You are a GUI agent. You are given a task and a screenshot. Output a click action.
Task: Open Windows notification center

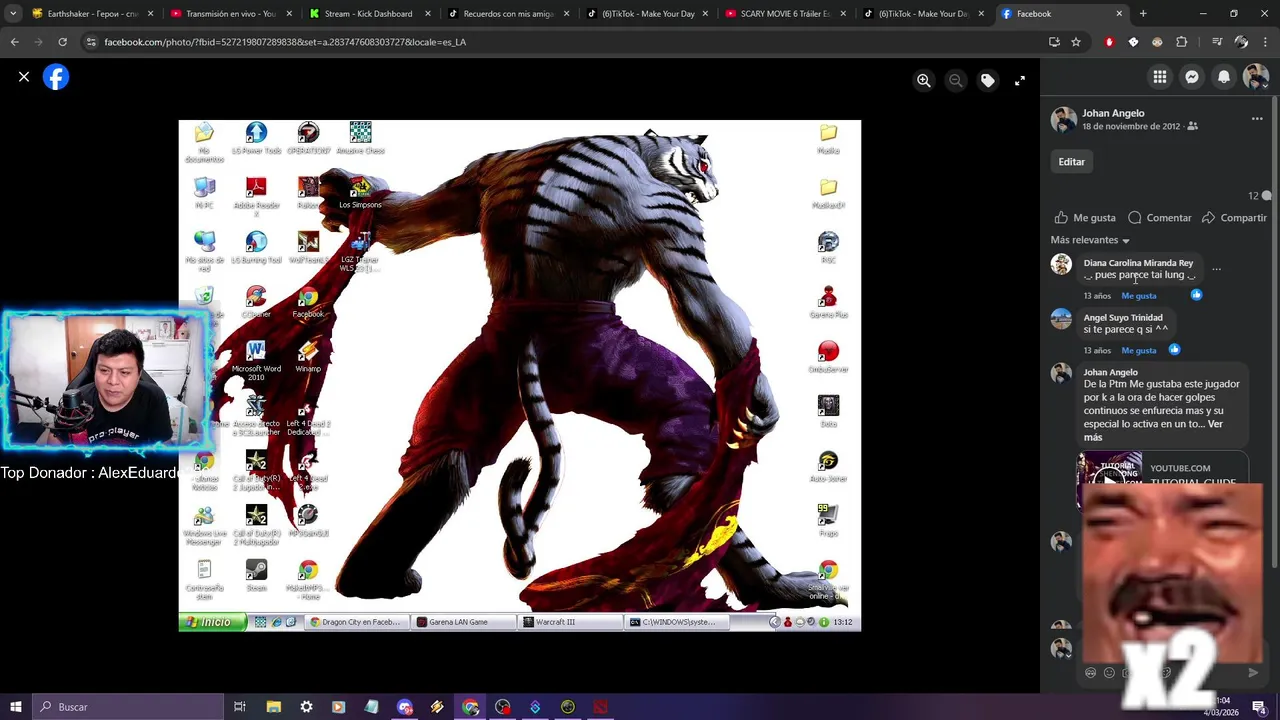click(1258, 708)
